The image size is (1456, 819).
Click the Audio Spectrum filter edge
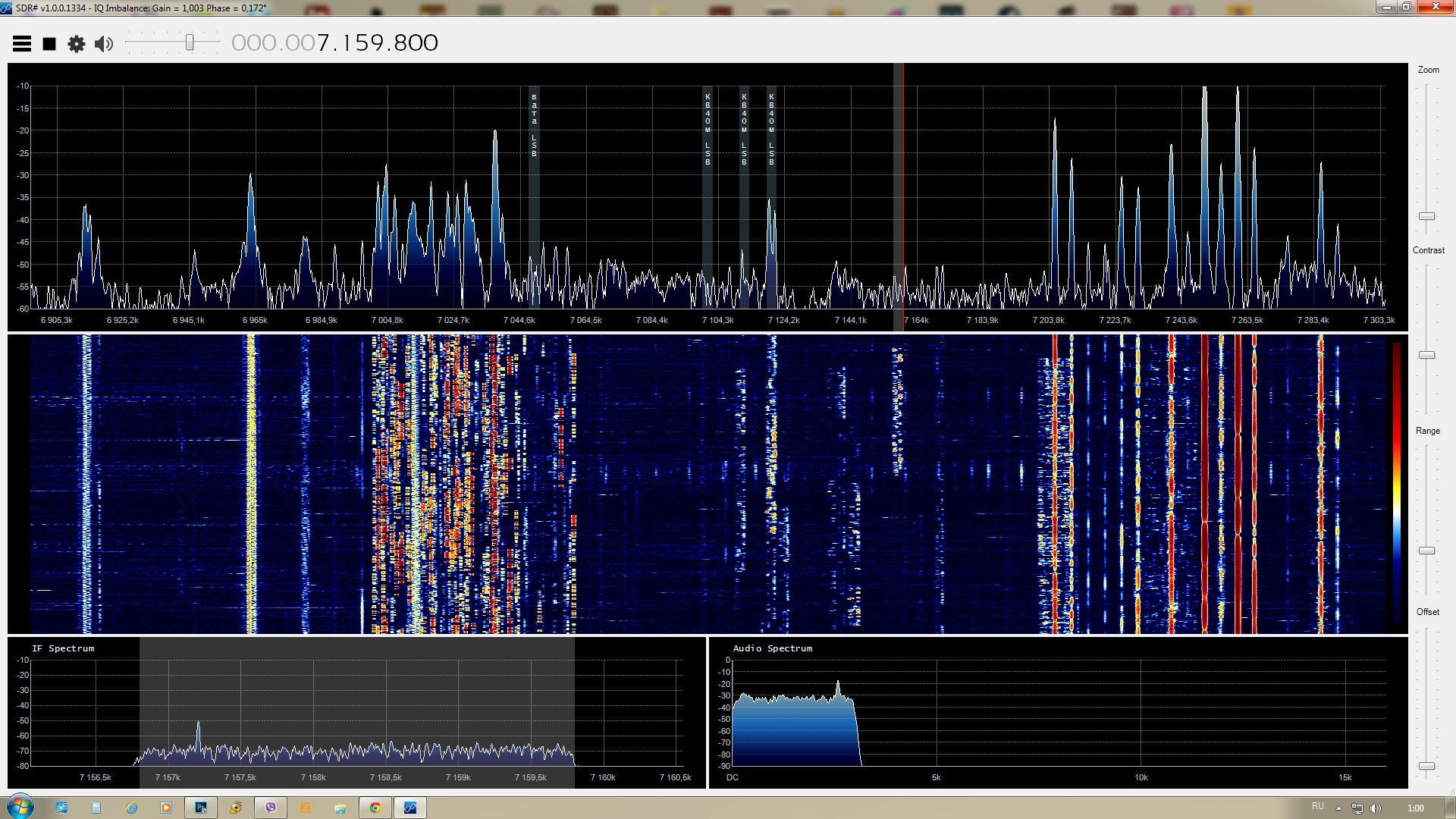click(x=857, y=728)
